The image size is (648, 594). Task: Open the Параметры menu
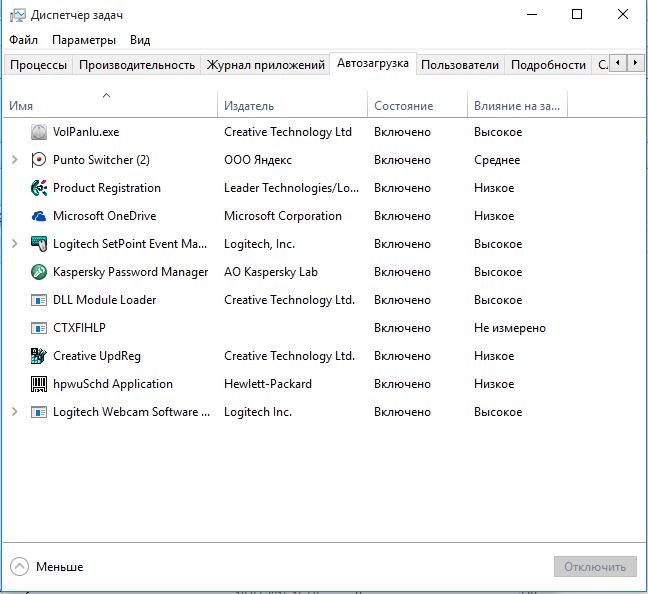pyautogui.click(x=84, y=40)
